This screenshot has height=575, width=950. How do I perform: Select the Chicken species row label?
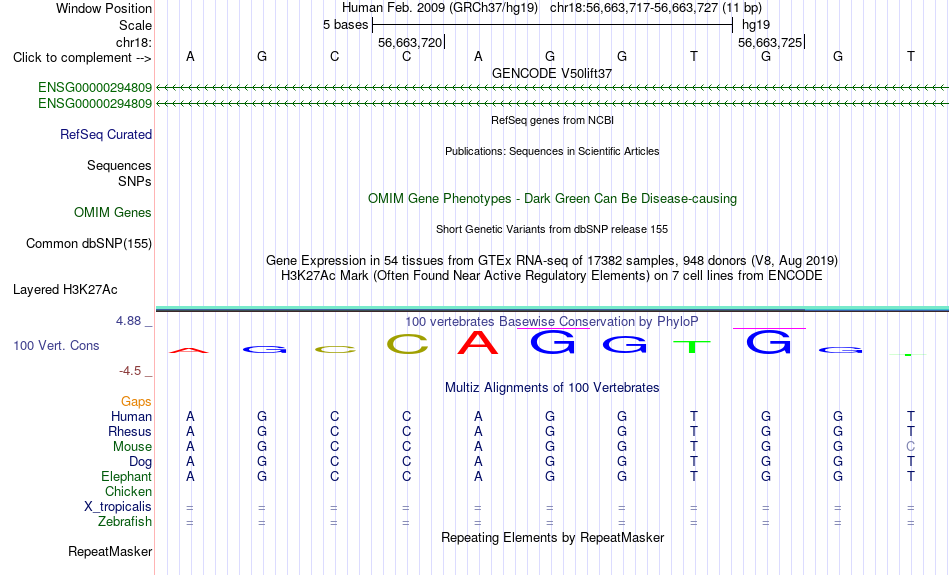[128, 491]
